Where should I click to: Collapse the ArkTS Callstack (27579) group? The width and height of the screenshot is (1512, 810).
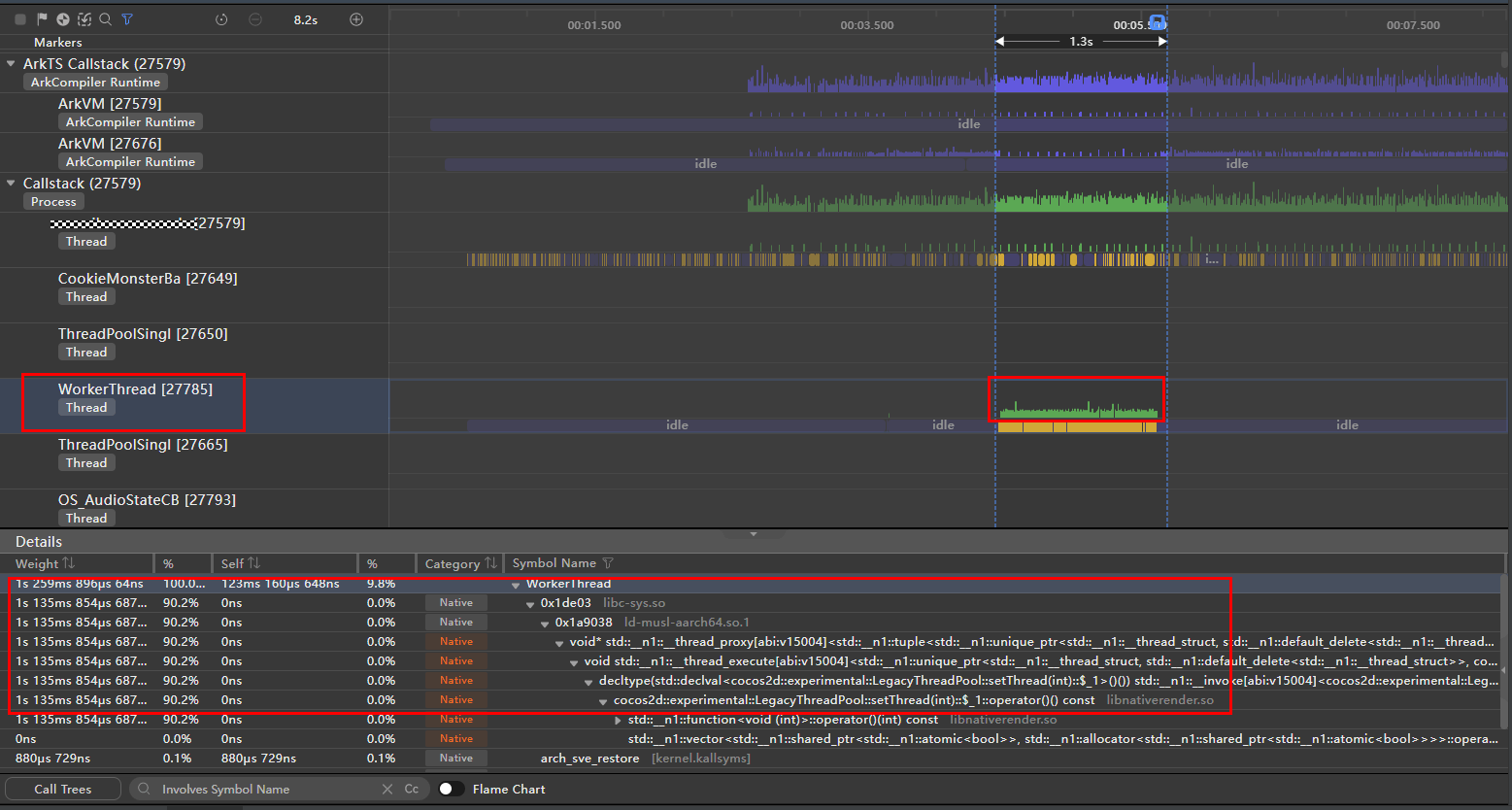pyautogui.click(x=12, y=63)
